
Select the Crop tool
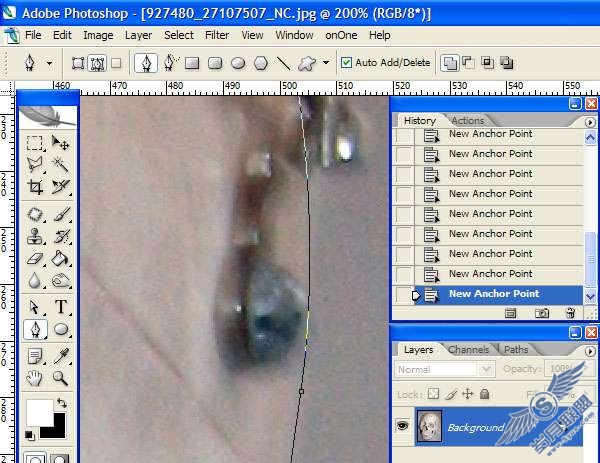[35, 187]
